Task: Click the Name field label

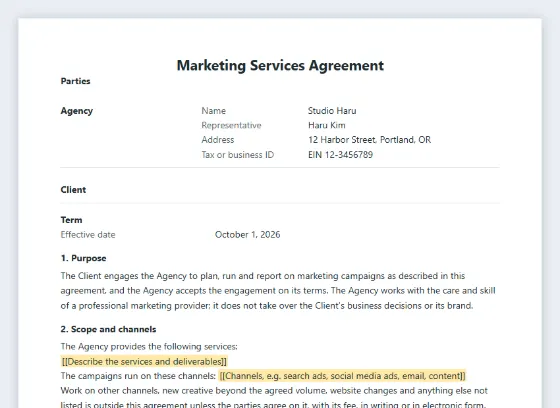Action: coord(214,111)
